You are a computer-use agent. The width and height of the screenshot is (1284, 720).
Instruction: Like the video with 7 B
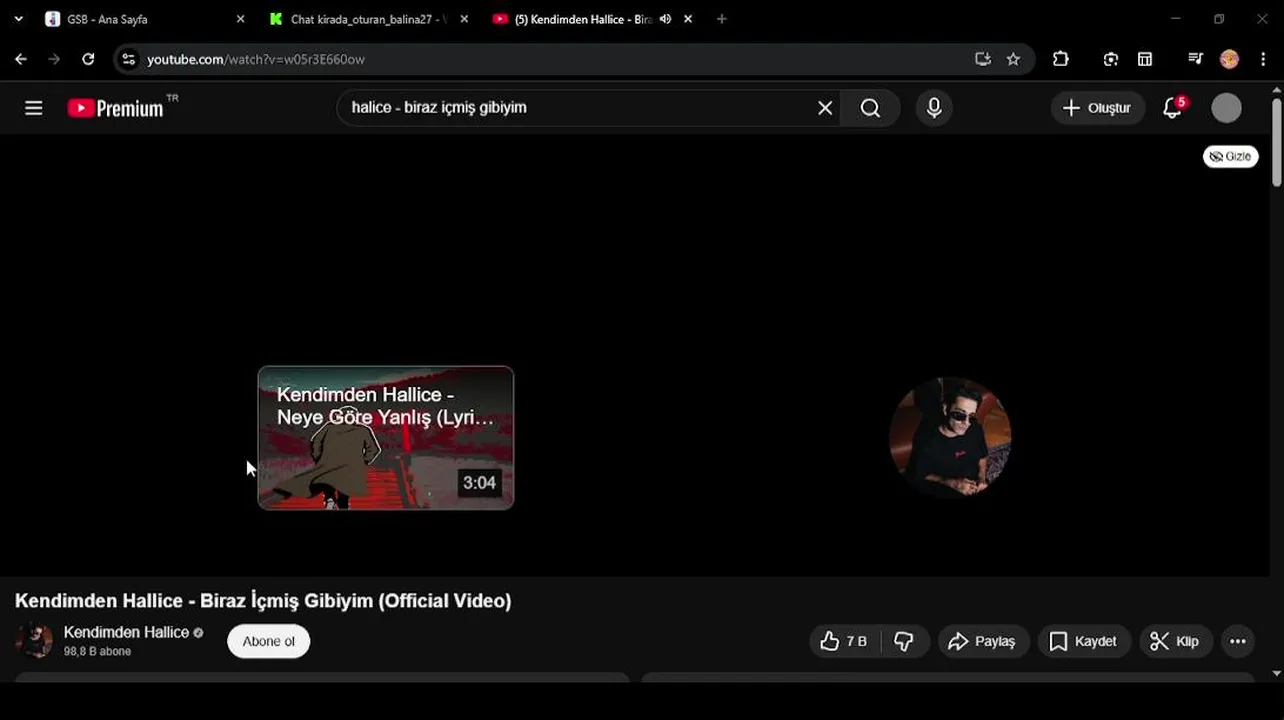pyautogui.click(x=844, y=641)
